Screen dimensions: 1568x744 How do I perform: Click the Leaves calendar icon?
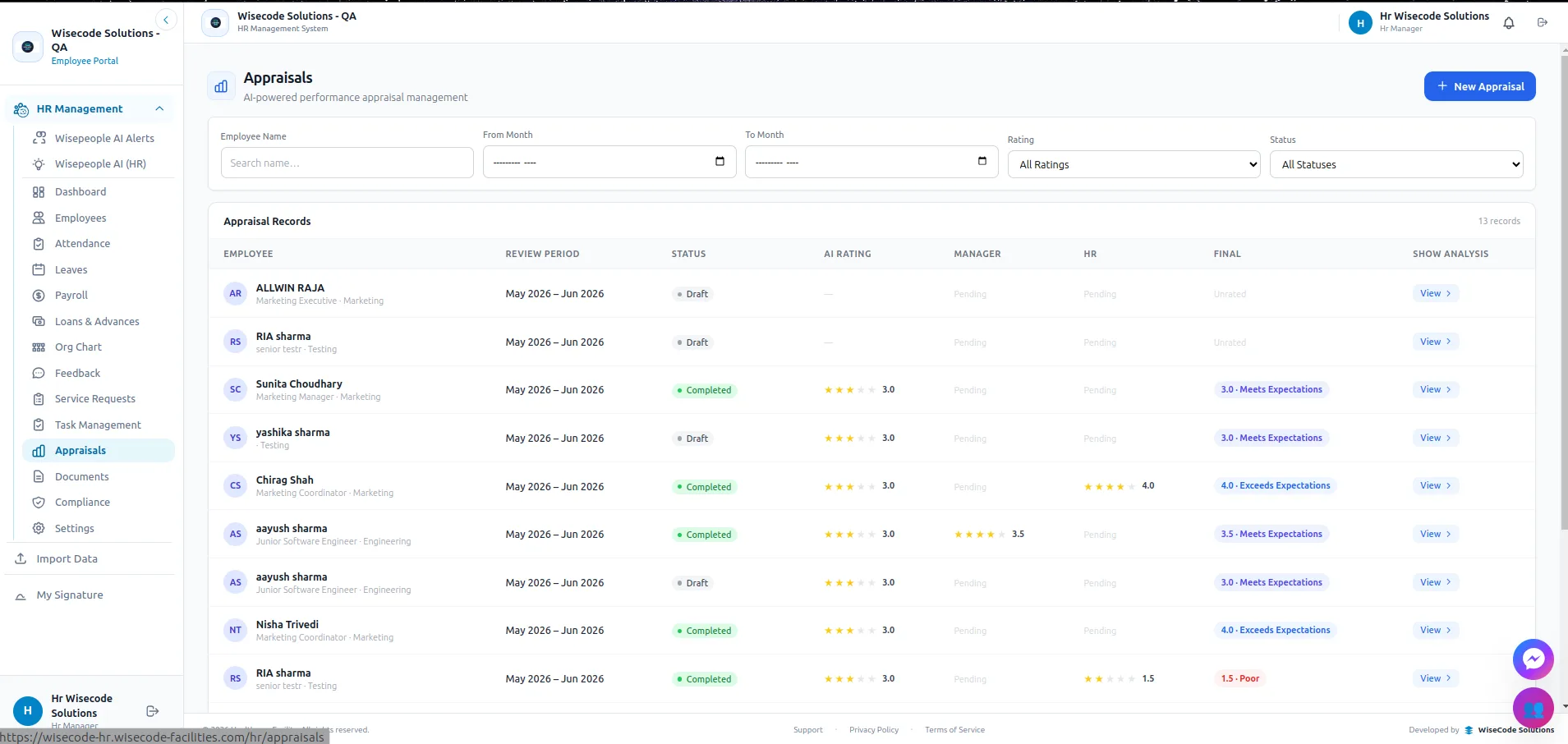click(39, 269)
